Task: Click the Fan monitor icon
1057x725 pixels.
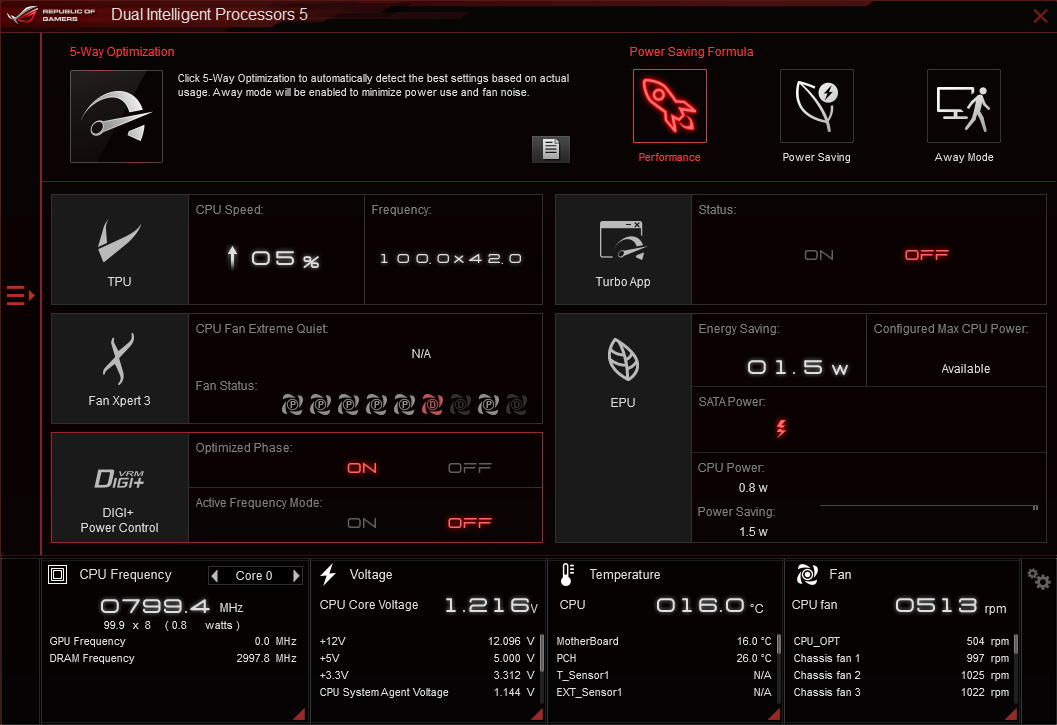Action: (807, 575)
